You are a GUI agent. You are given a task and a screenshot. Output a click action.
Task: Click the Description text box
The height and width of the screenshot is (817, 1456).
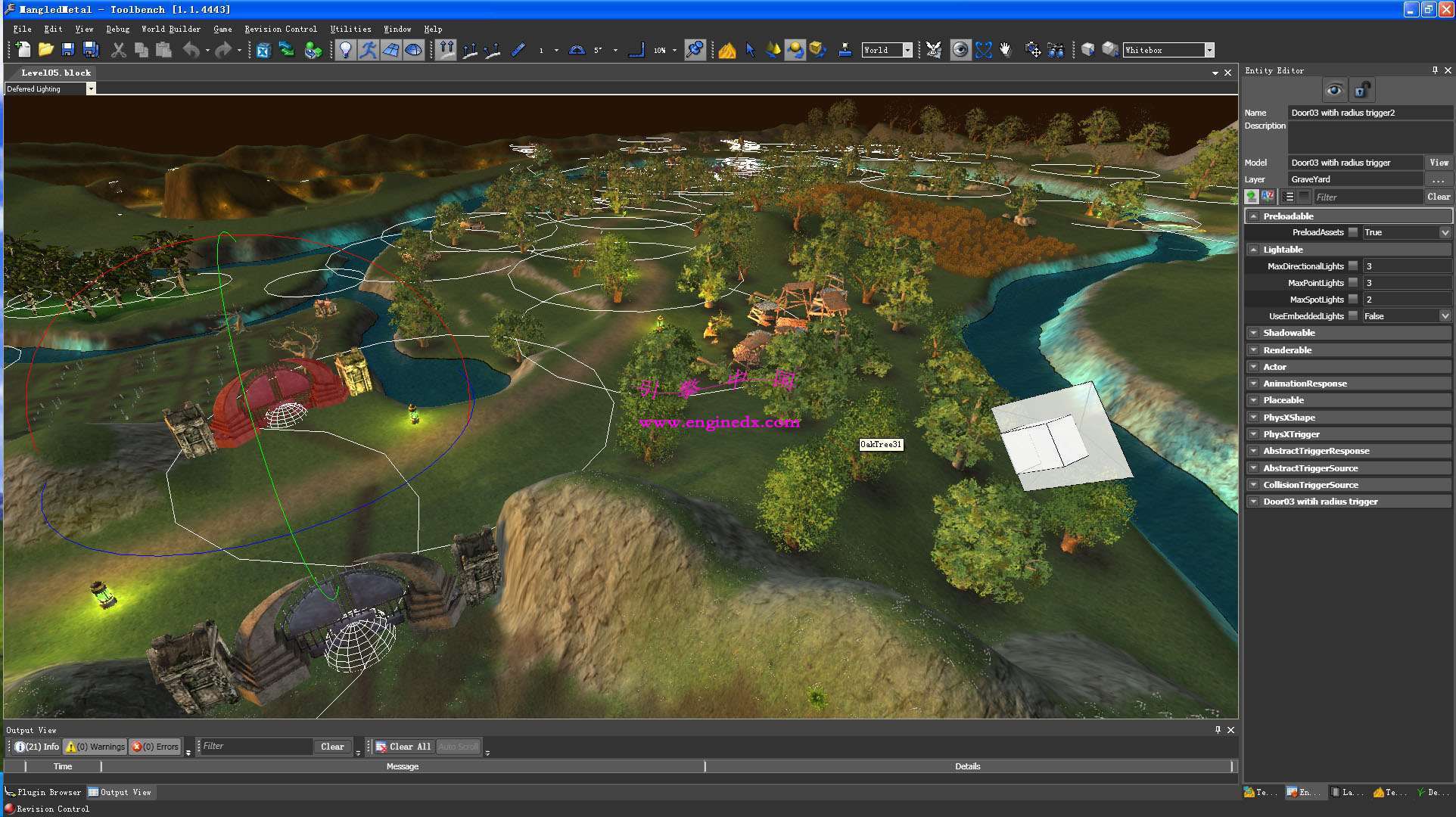coord(1370,137)
